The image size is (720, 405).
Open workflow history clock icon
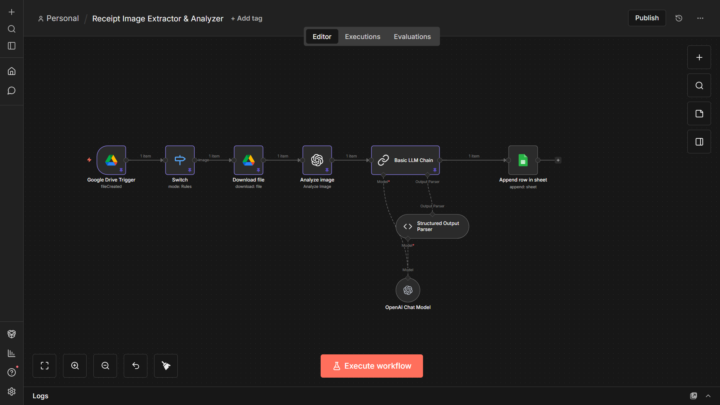(679, 18)
